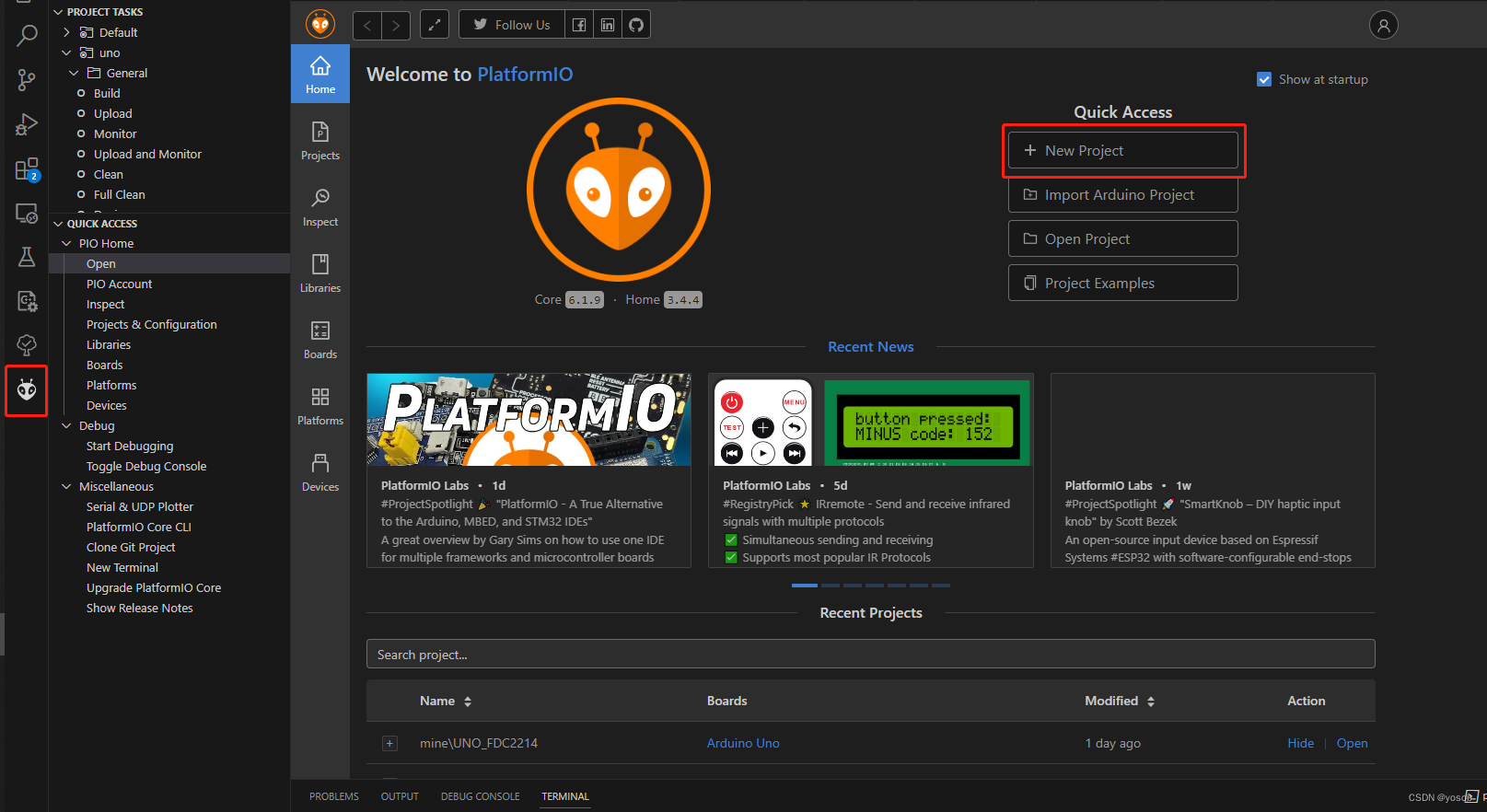
Task: Switch to the OUTPUT panel tab
Action: click(400, 796)
